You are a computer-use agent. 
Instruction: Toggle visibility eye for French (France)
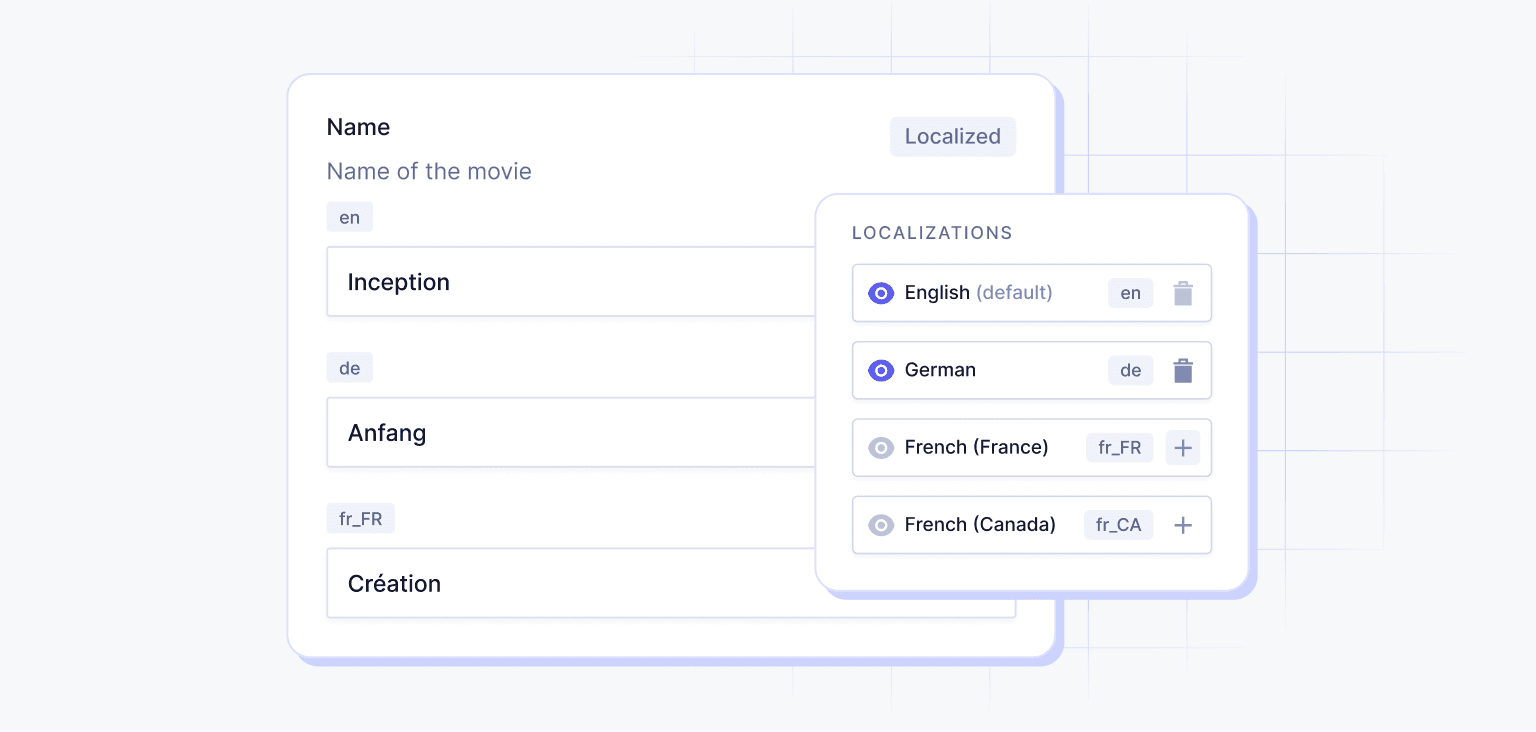(881, 448)
